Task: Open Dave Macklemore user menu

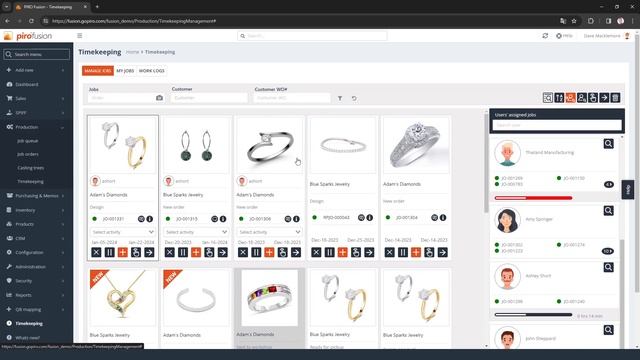Action: coord(607,36)
